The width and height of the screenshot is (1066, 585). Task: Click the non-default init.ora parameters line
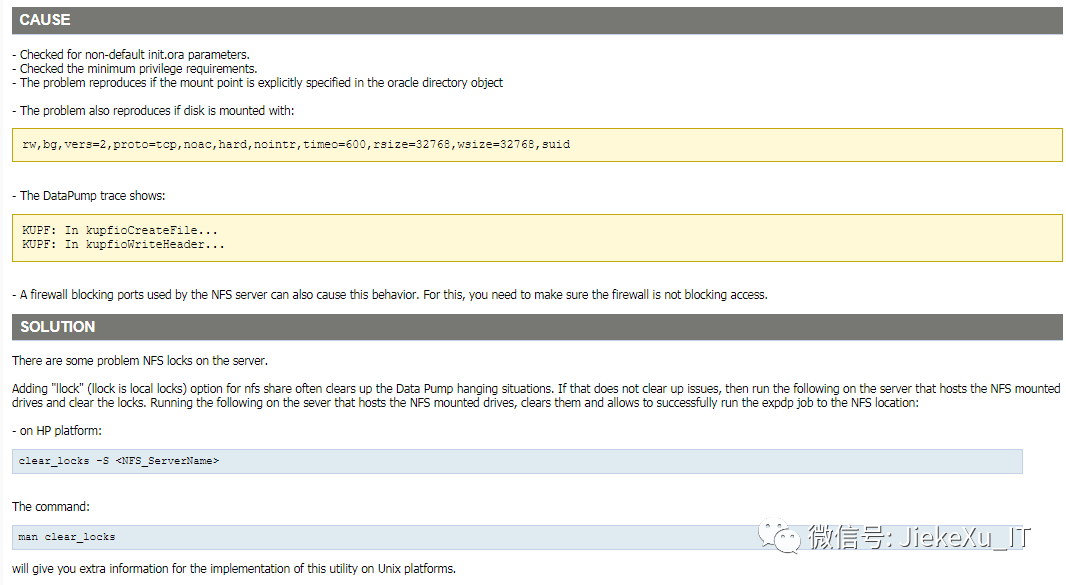click(131, 54)
